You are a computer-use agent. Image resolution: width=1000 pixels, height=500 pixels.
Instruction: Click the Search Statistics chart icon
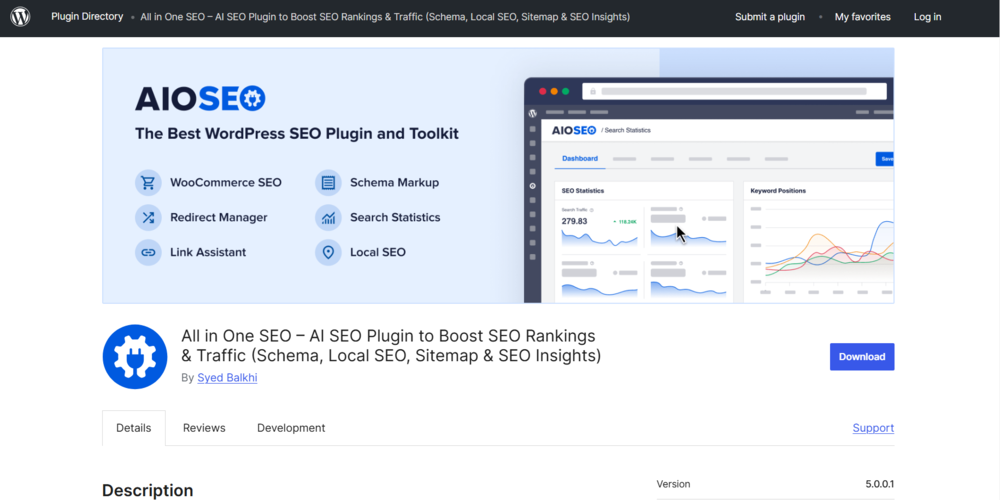328,217
